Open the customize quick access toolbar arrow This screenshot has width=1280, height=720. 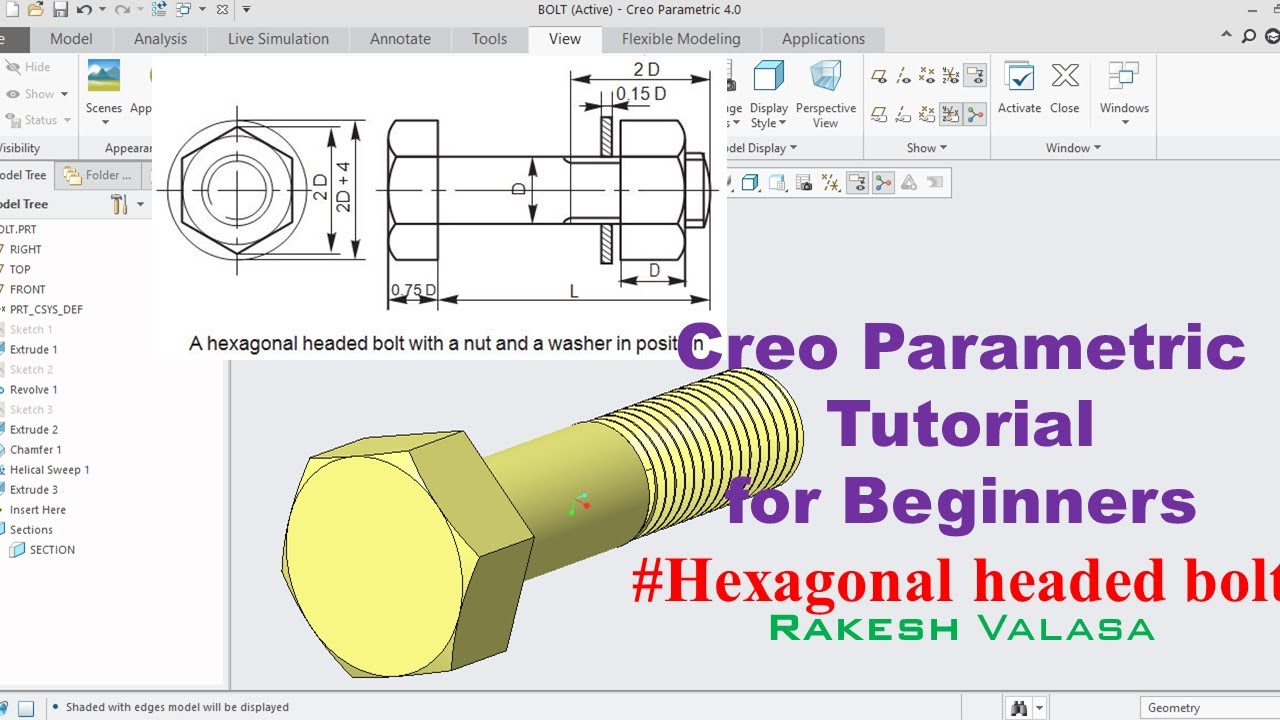[247, 10]
